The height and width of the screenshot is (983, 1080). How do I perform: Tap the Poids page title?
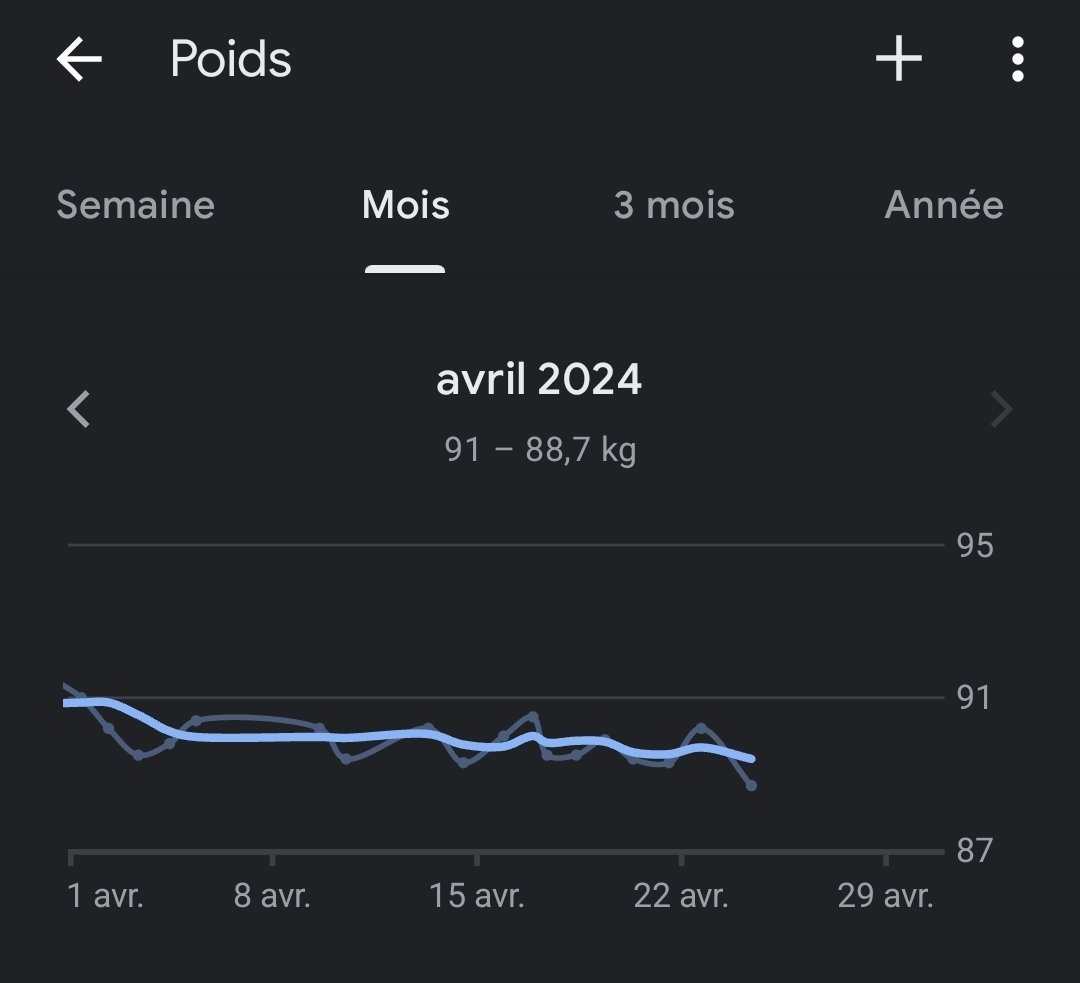[x=231, y=59]
